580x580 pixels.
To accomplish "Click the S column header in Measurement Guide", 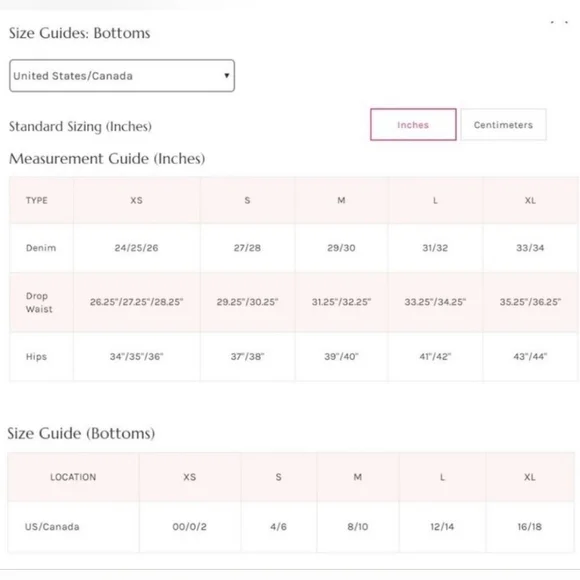I will (x=247, y=200).
